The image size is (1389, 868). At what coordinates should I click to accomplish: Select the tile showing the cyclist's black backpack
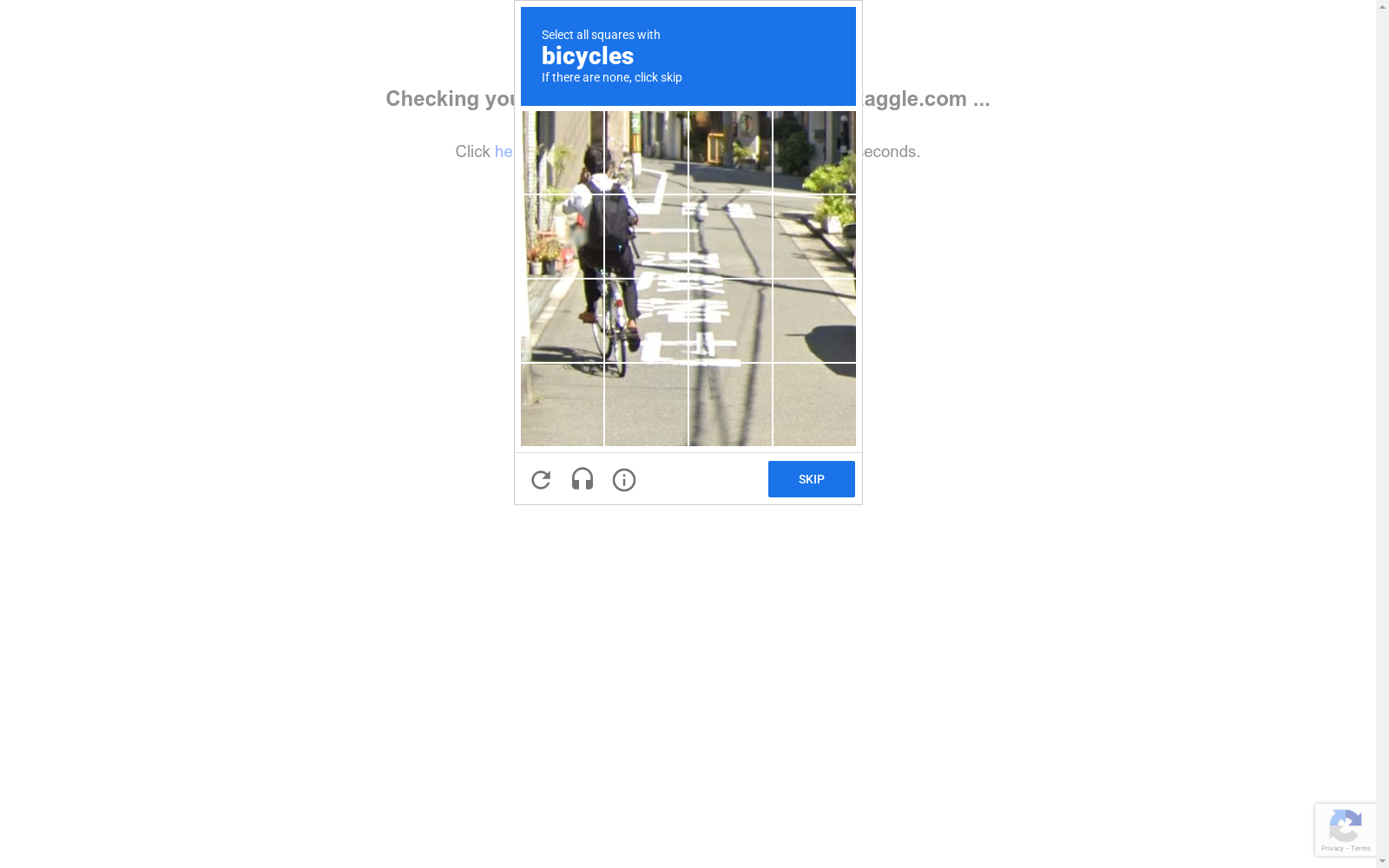(x=647, y=236)
